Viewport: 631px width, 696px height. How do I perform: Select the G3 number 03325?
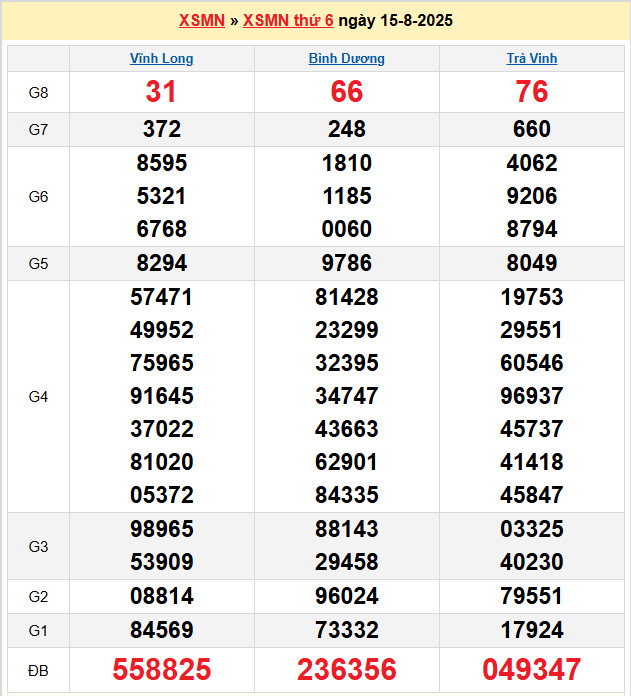pyautogui.click(x=532, y=529)
